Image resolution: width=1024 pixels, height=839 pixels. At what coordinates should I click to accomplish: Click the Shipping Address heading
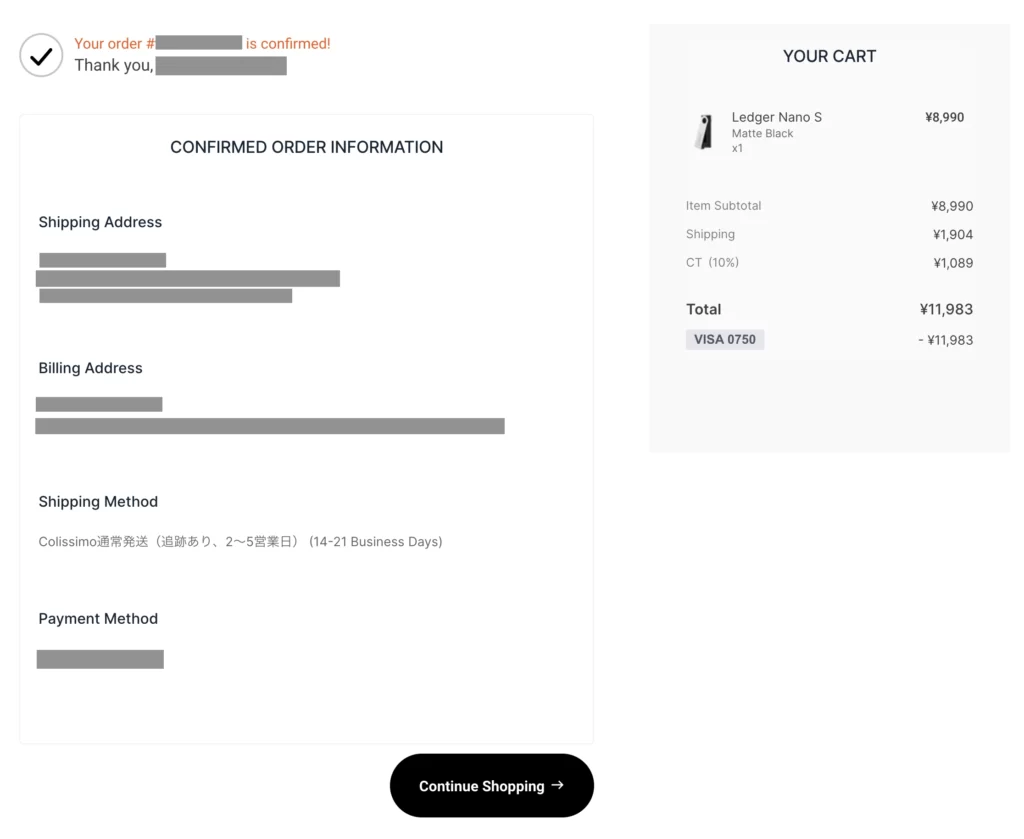(100, 222)
